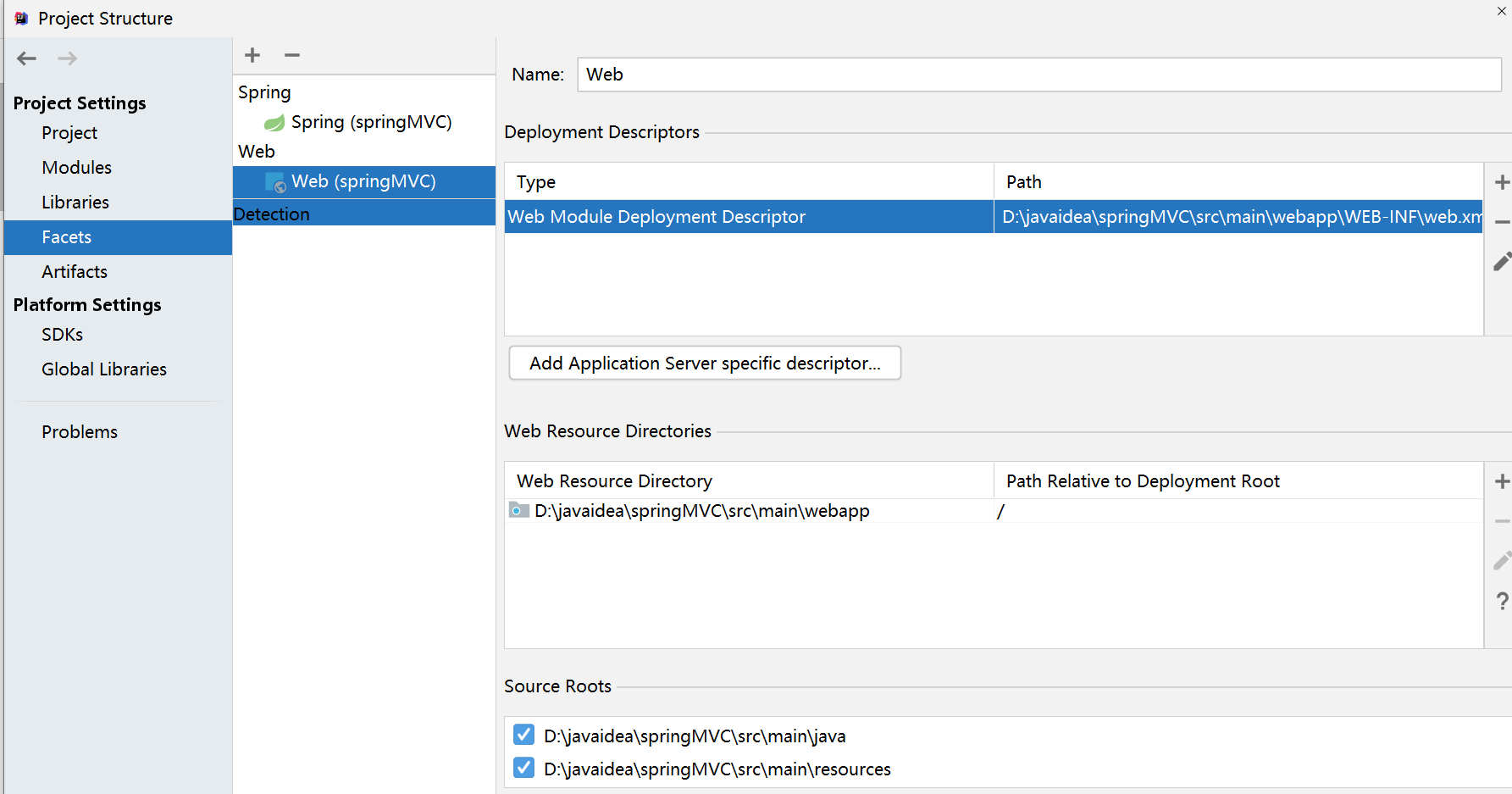Open help for web resource directories
This screenshot has height=794, width=1512.
[1502, 601]
